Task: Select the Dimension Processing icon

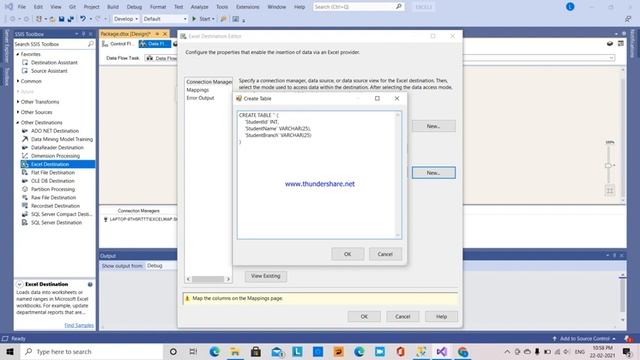Action: [x=25, y=156]
